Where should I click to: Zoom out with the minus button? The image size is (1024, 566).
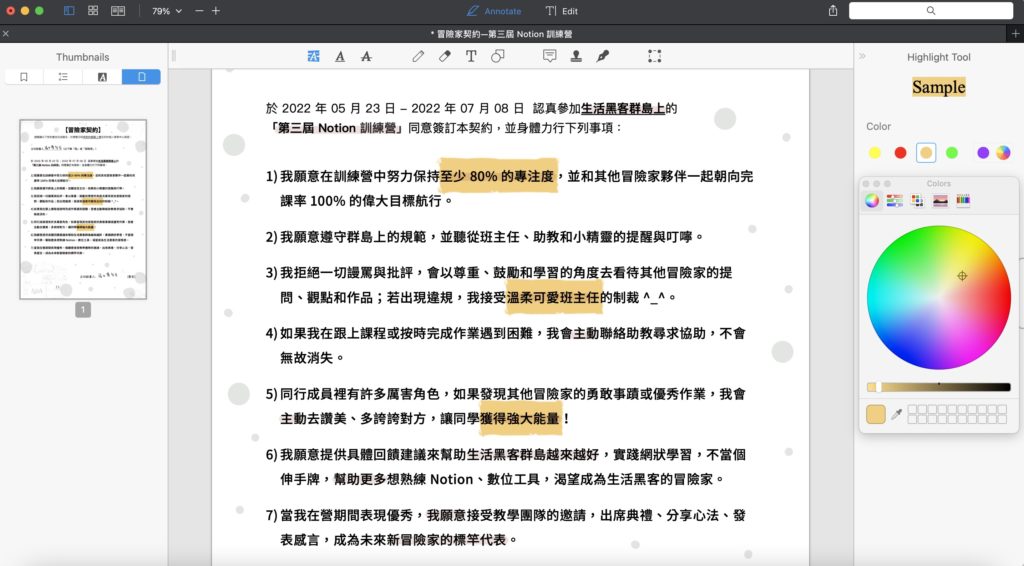(199, 11)
